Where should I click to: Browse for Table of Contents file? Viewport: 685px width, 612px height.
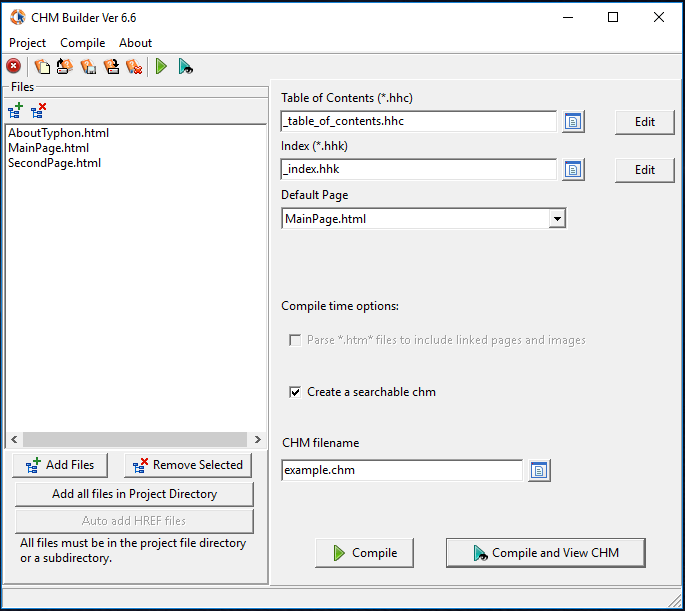[573, 121]
